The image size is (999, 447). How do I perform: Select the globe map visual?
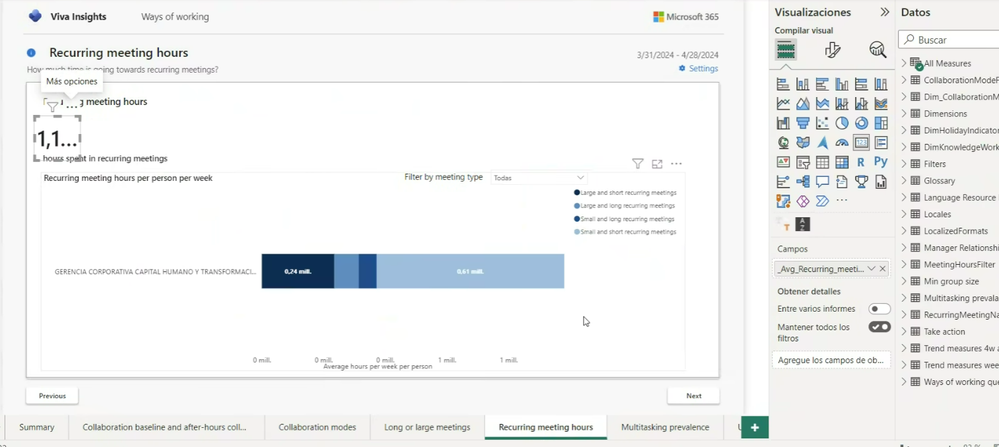pos(783,143)
